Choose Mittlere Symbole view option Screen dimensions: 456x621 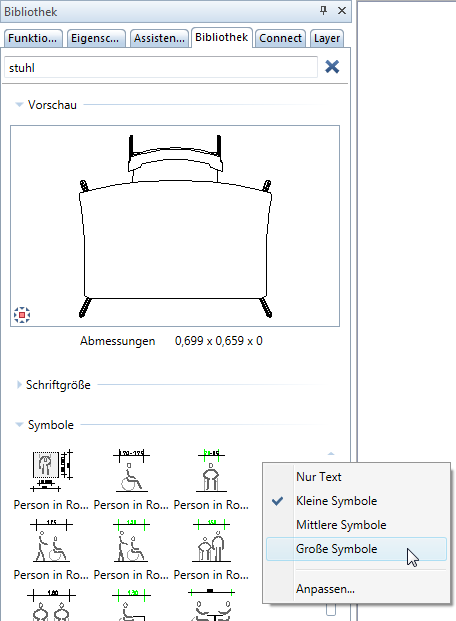341,525
